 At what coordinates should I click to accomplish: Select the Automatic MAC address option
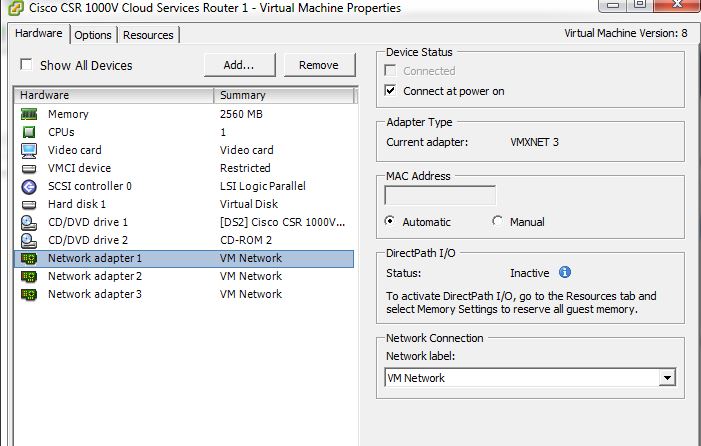click(x=390, y=221)
